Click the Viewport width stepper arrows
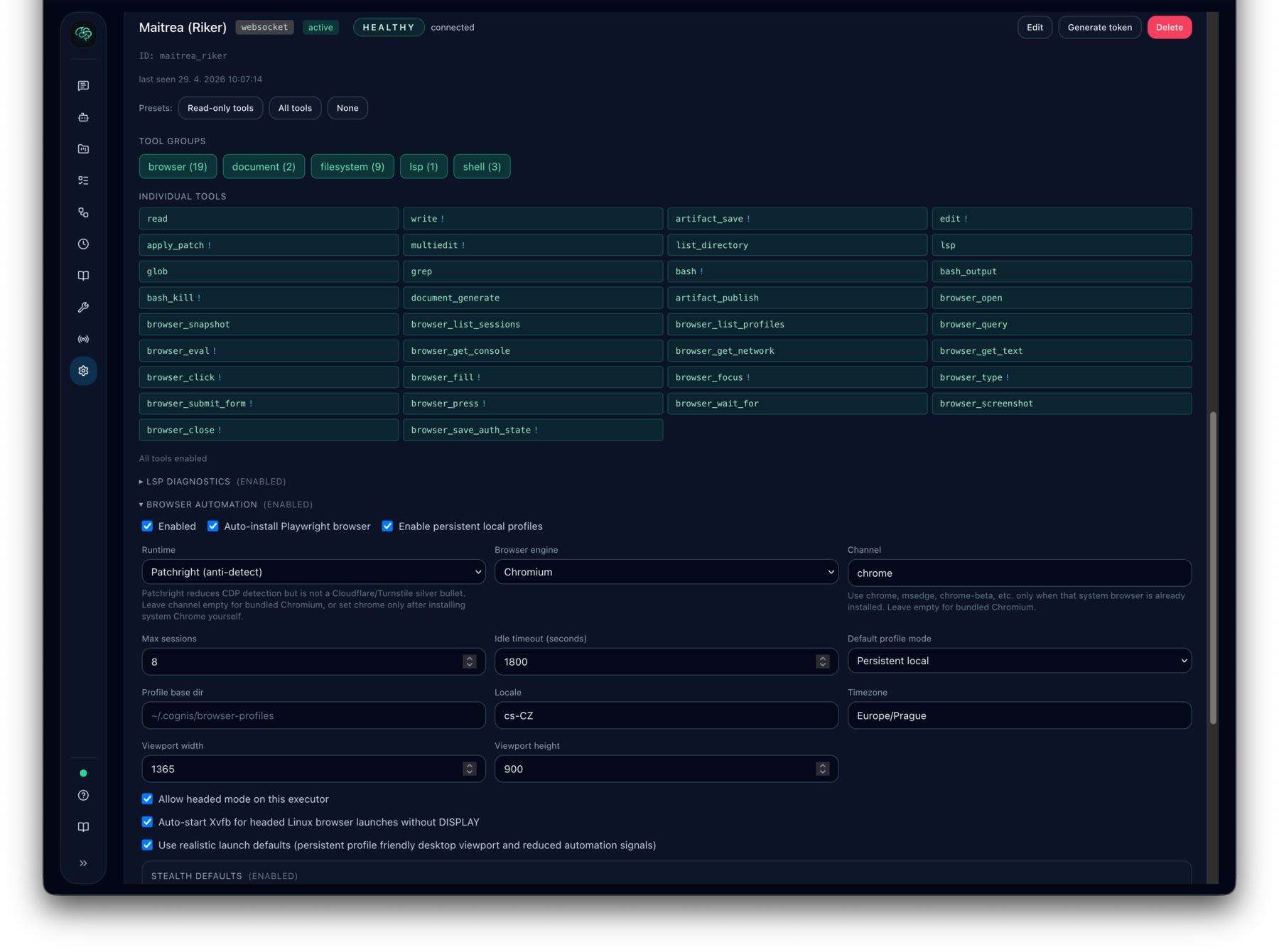Image resolution: width=1279 pixels, height=952 pixels. click(470, 769)
